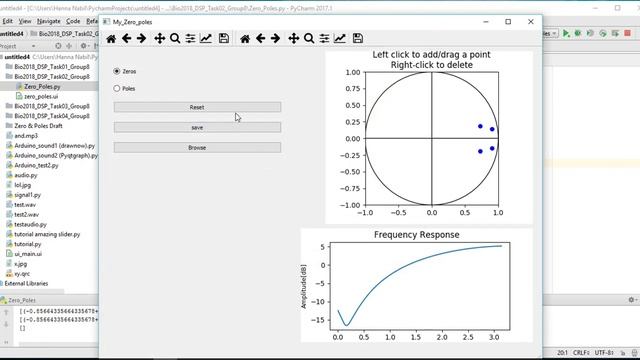Click Scroll from Source icon in Project panel
The width and height of the screenshot is (640, 360).
[x=58, y=46]
